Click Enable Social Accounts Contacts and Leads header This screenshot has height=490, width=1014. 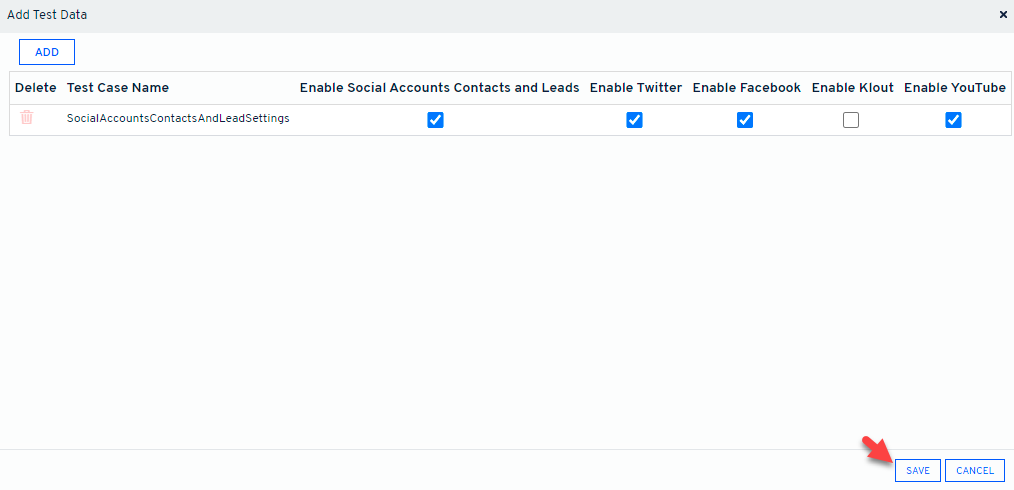coord(439,88)
